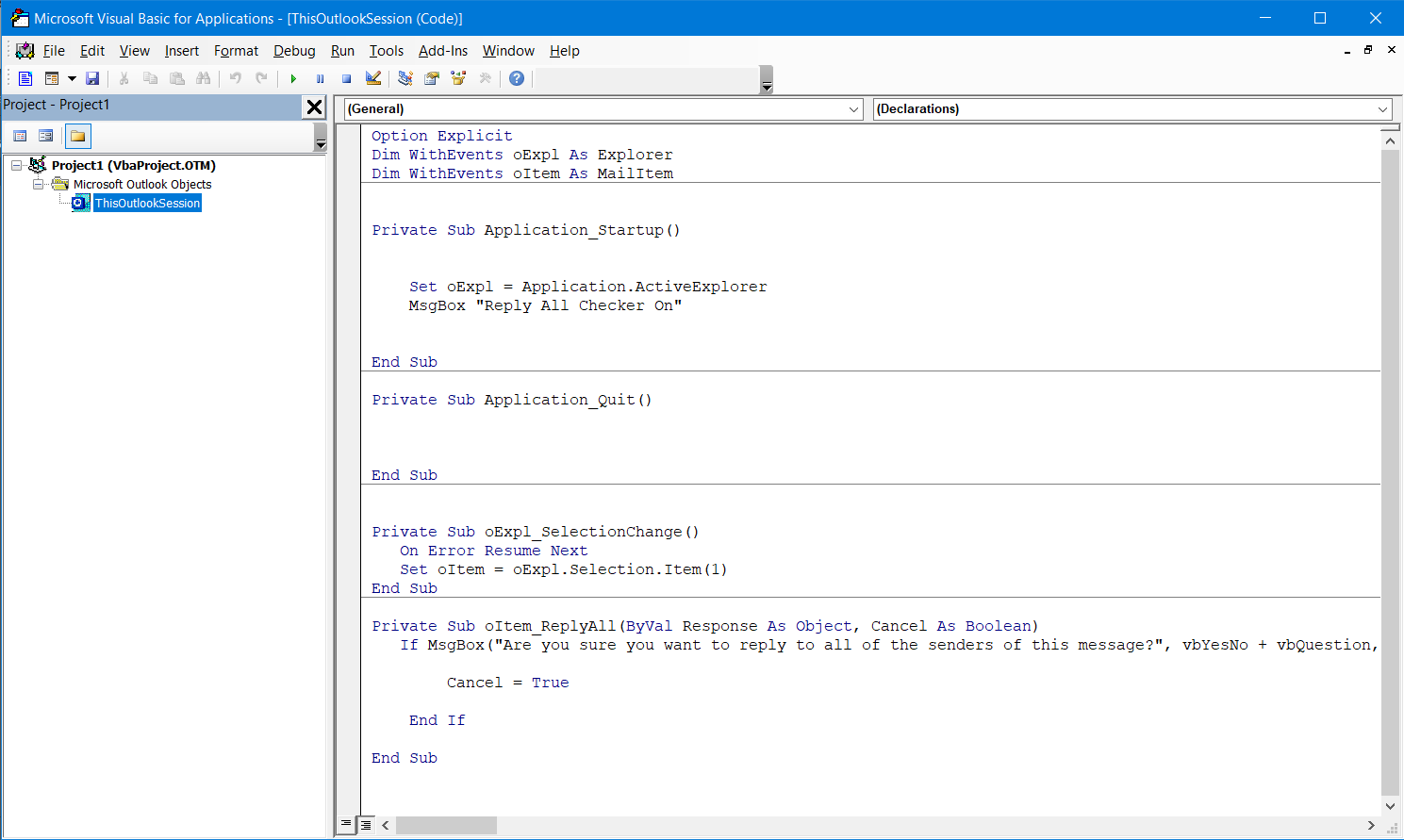This screenshot has height=840, width=1404.
Task: Switch to Full Module View button
Action: coord(366,825)
